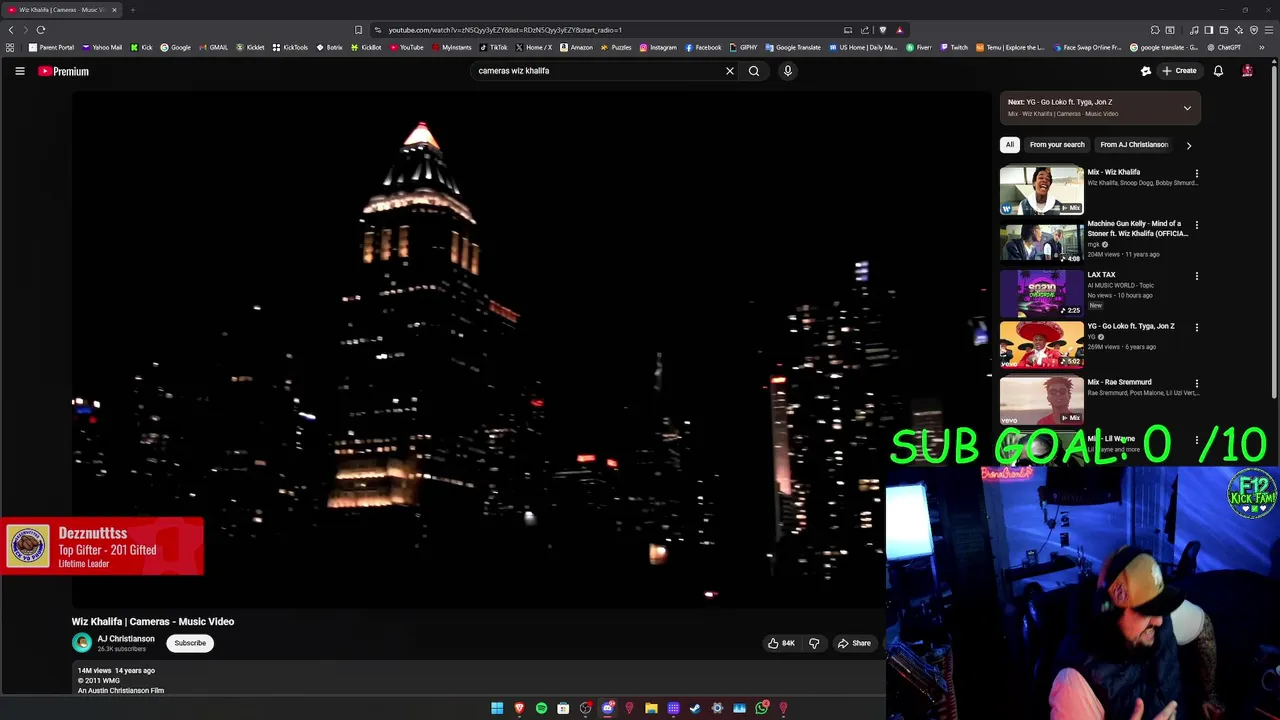
Task: Open options for Mix - Rae Sremmurd
Action: (1196, 383)
